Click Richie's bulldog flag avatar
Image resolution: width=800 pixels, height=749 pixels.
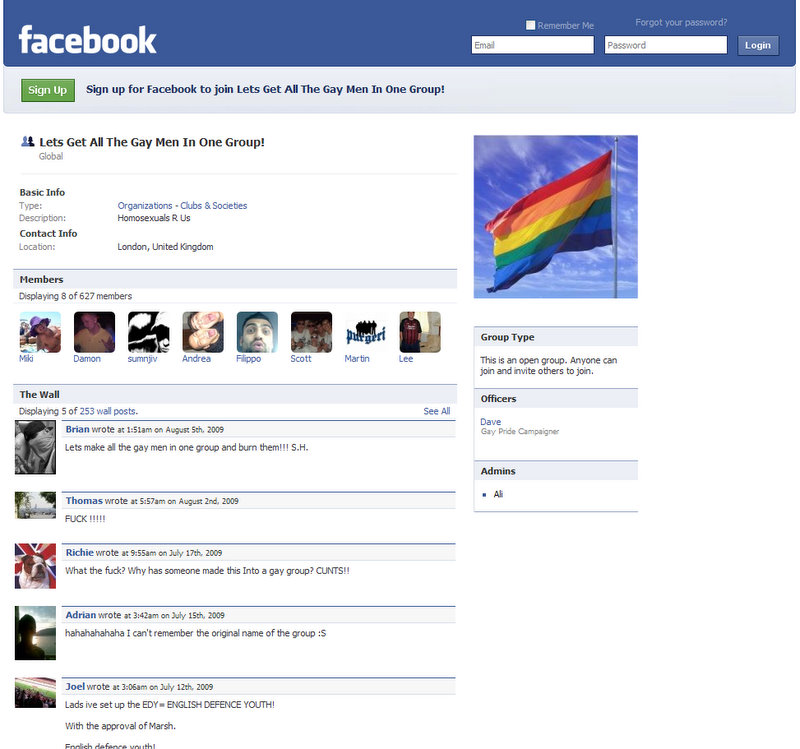[x=35, y=566]
